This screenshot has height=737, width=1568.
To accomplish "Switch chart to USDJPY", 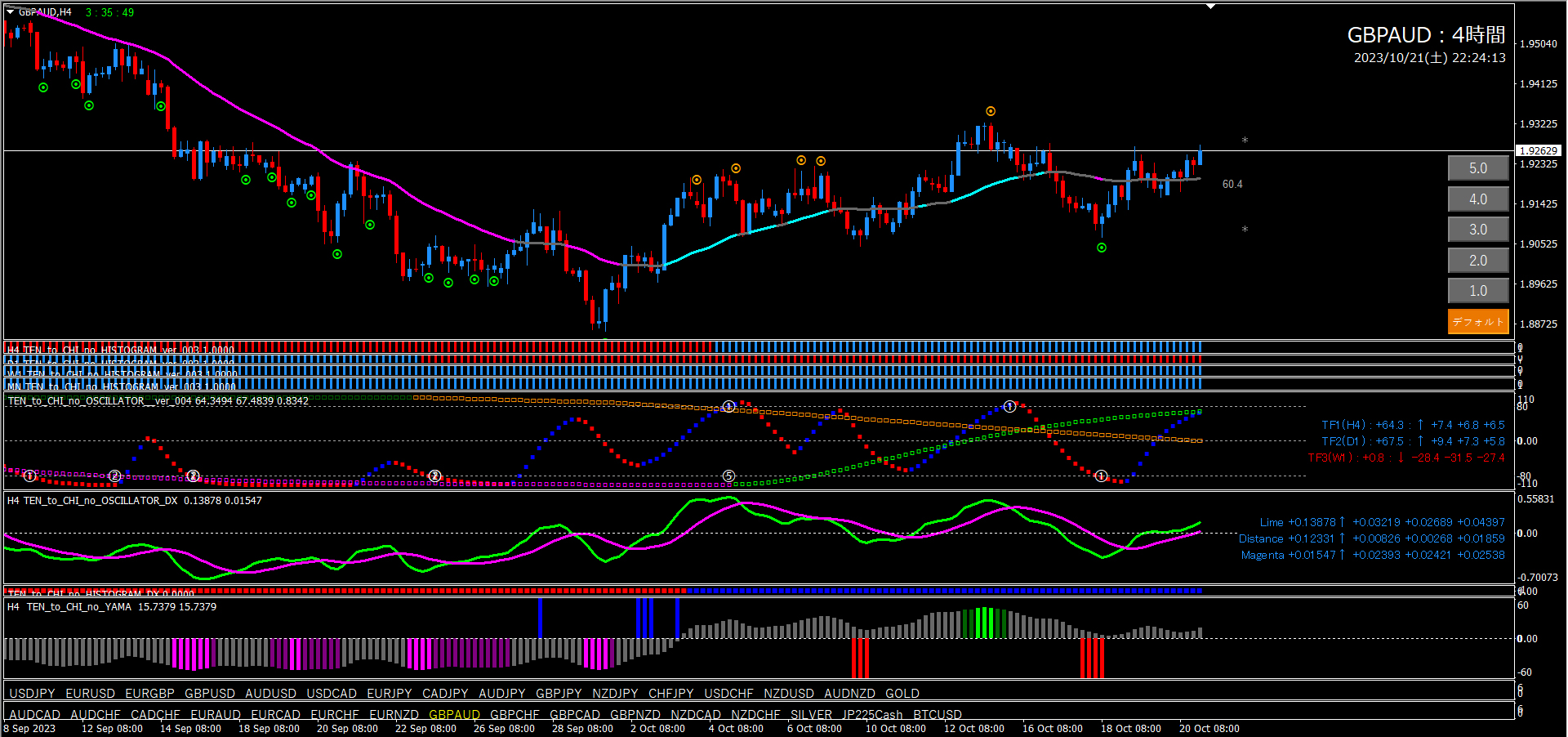I will (33, 694).
